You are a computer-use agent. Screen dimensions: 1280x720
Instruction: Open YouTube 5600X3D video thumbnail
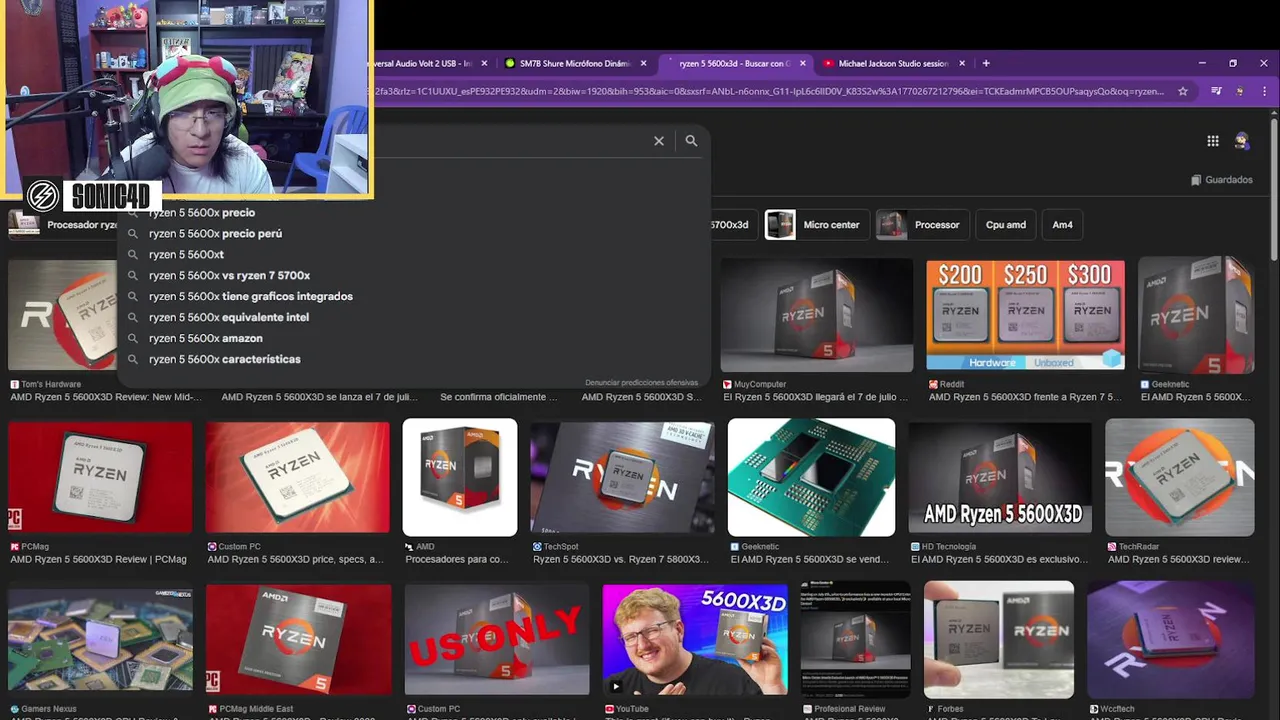pyautogui.click(x=695, y=640)
